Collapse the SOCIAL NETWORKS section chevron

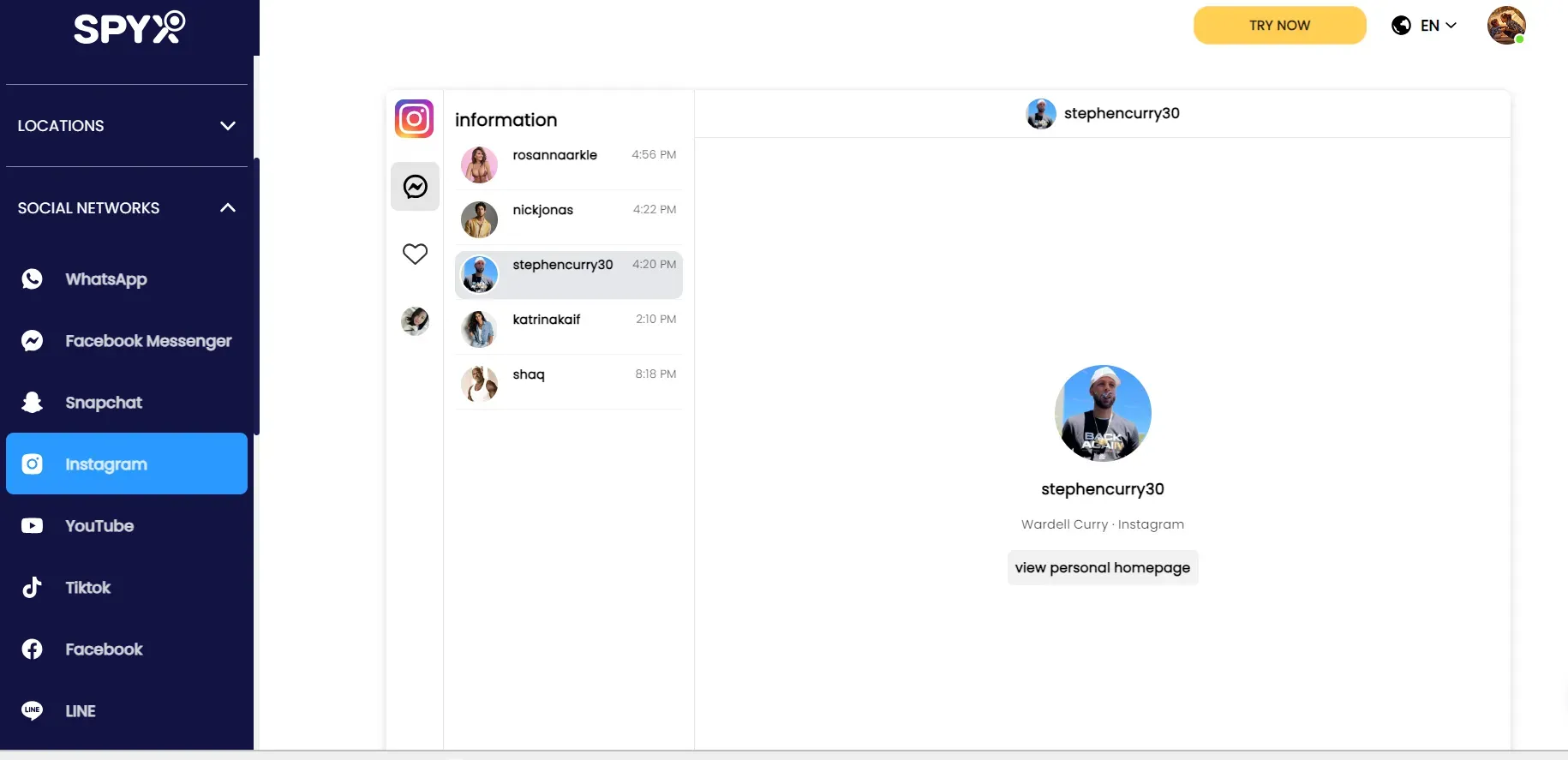point(228,208)
